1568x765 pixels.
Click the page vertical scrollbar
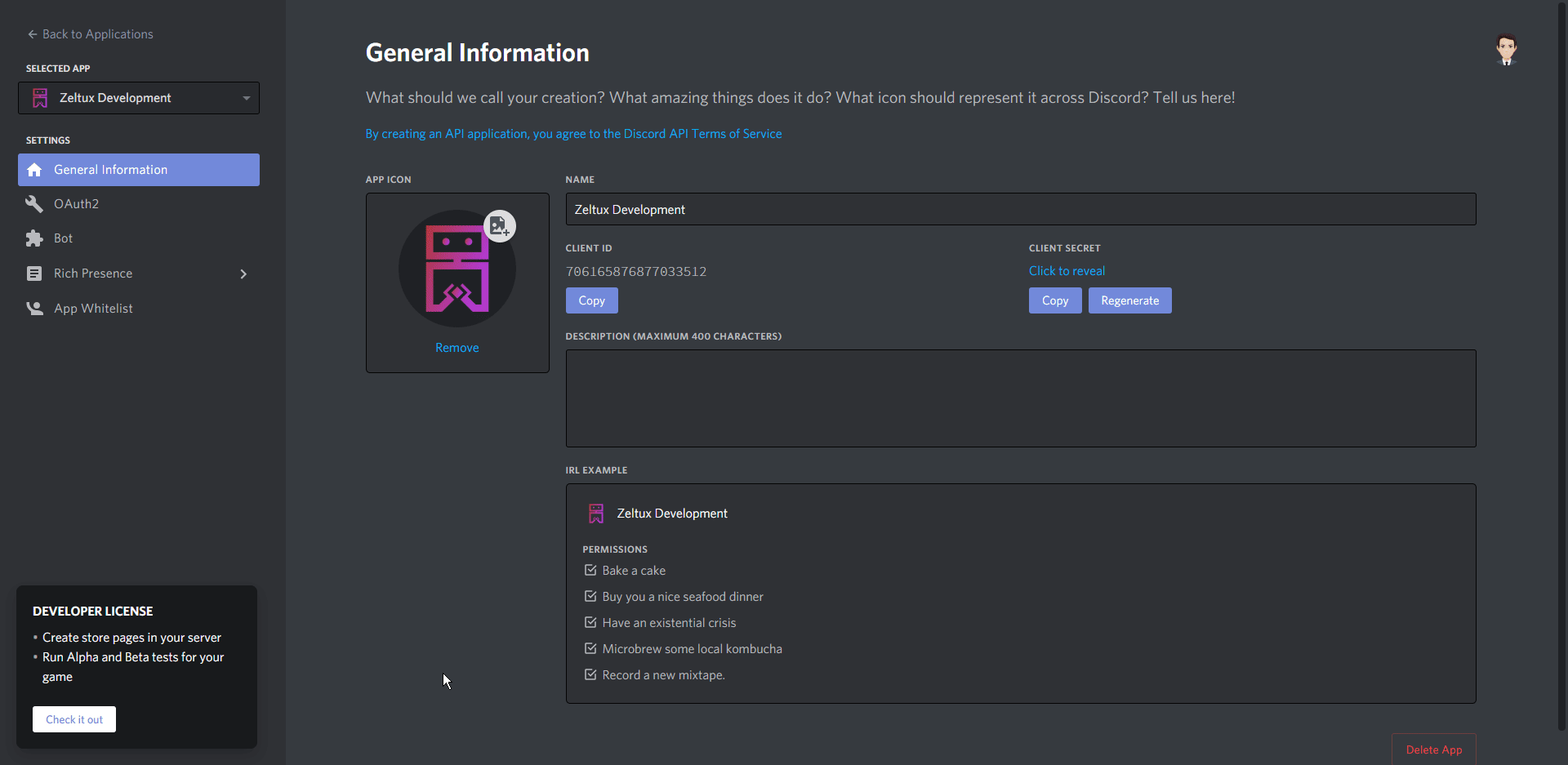click(x=1562, y=366)
